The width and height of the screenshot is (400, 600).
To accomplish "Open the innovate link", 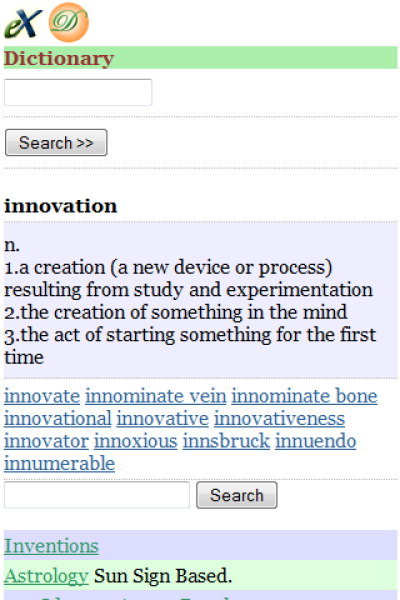I will pos(42,396).
